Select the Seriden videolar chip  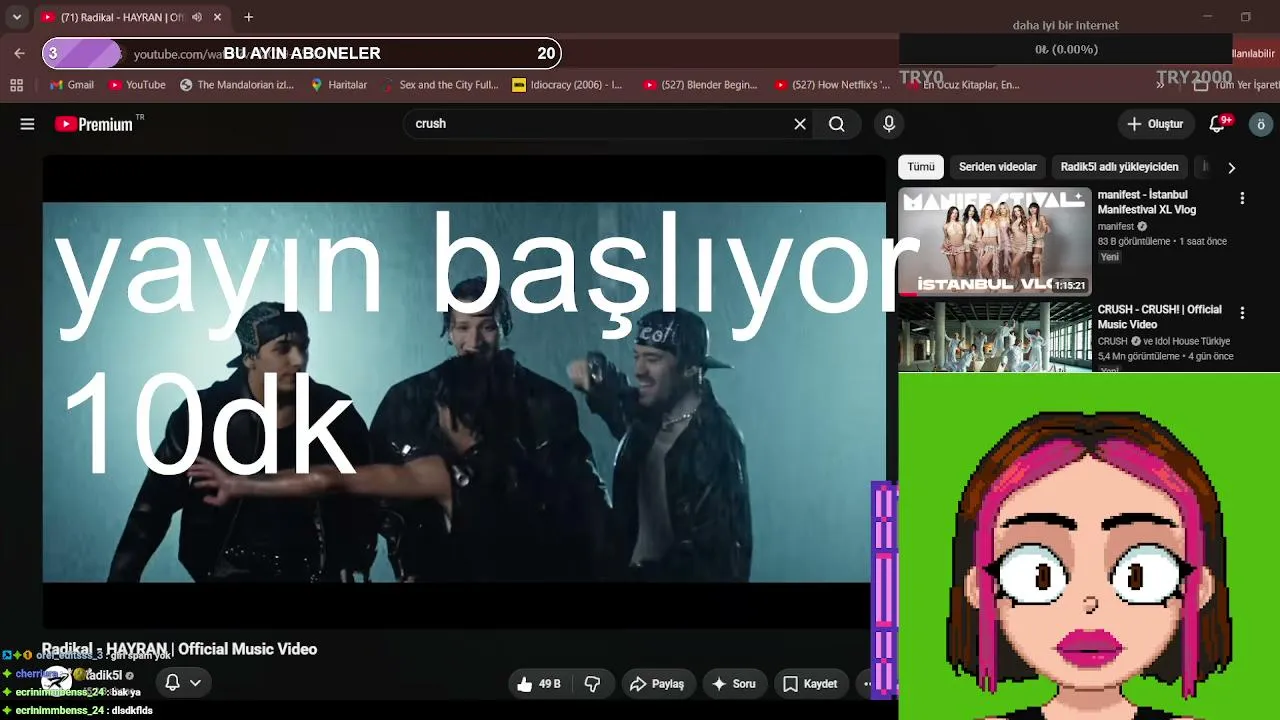click(997, 167)
